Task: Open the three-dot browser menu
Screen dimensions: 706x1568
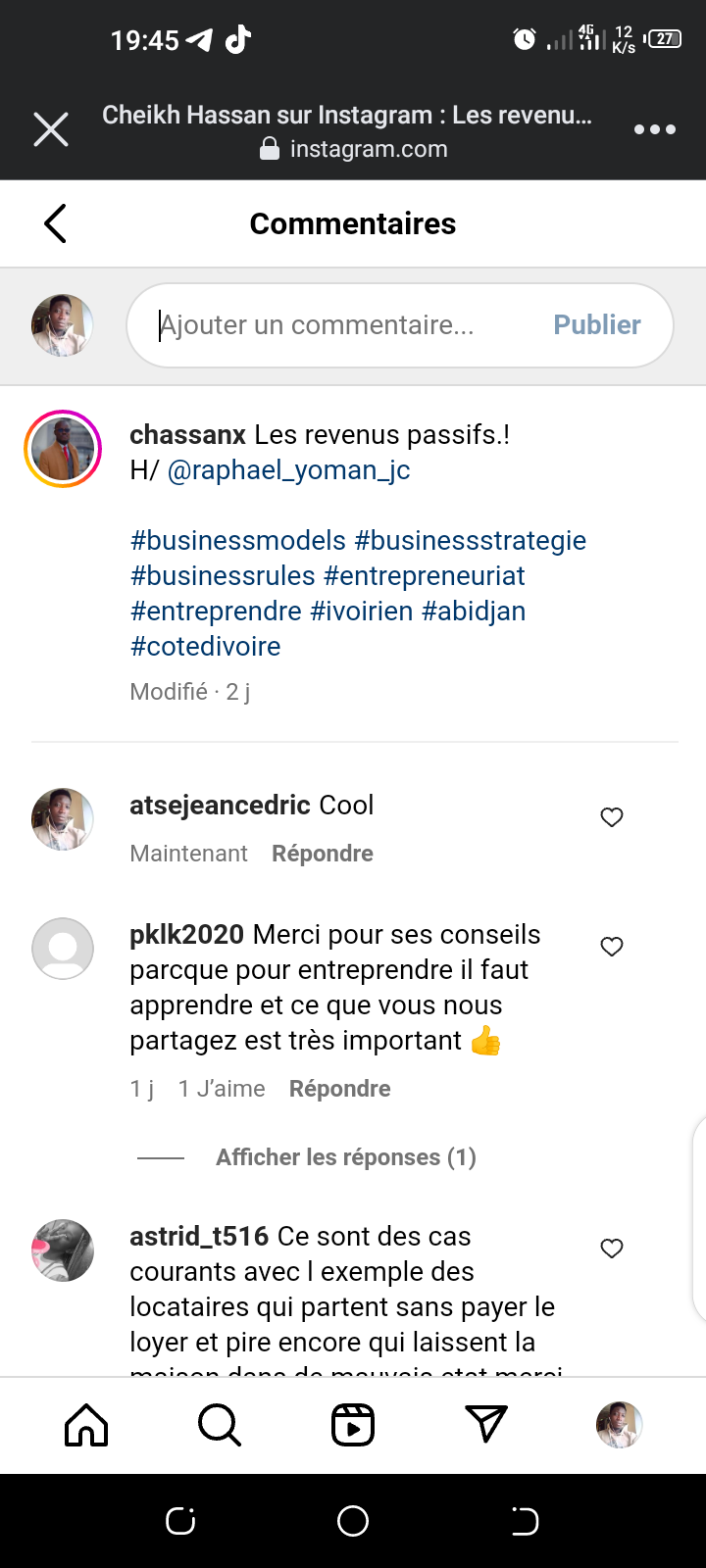Action: click(654, 129)
